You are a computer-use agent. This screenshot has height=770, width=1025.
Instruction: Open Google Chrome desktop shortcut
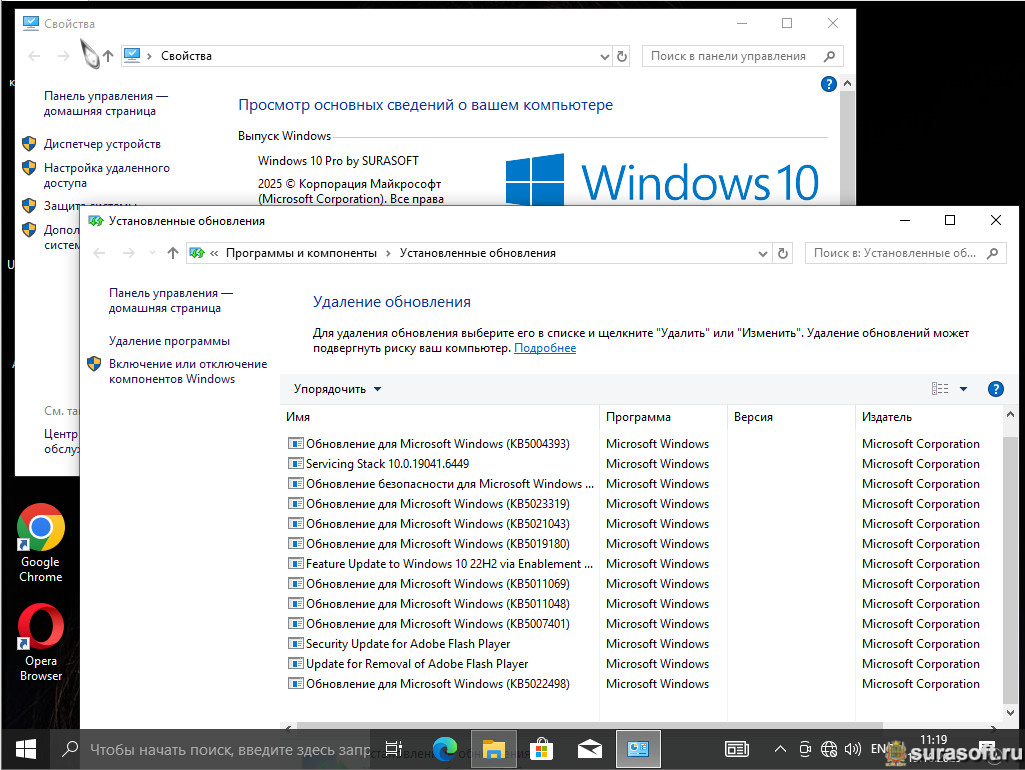[x=41, y=543]
